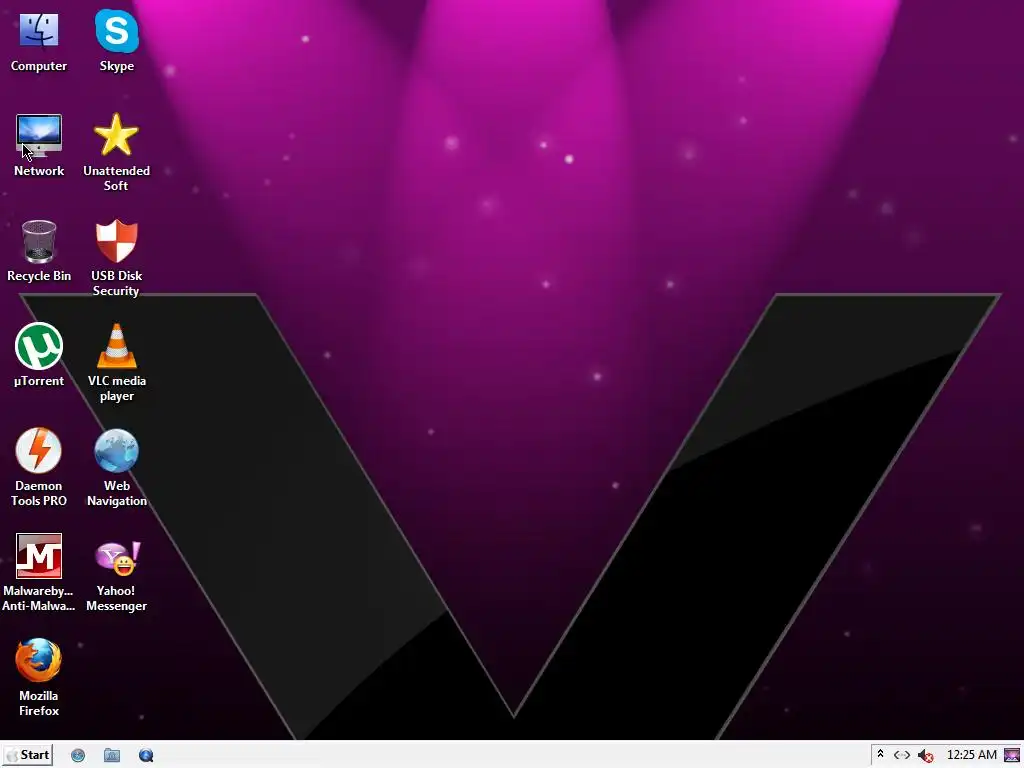Open the Start menu button
Viewport: 1024px width, 768px height.
[27, 755]
